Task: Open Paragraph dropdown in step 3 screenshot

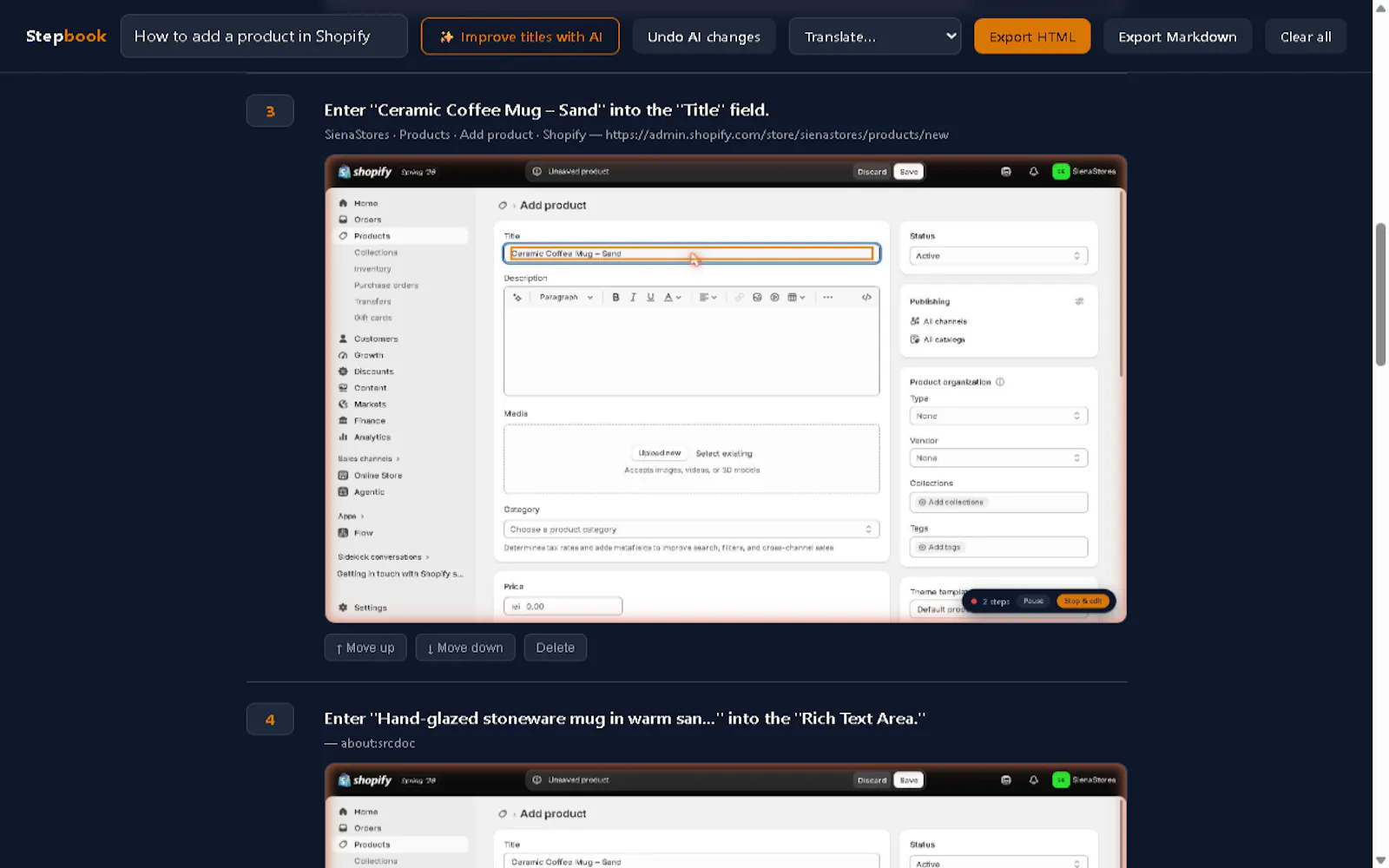Action: pos(566,297)
